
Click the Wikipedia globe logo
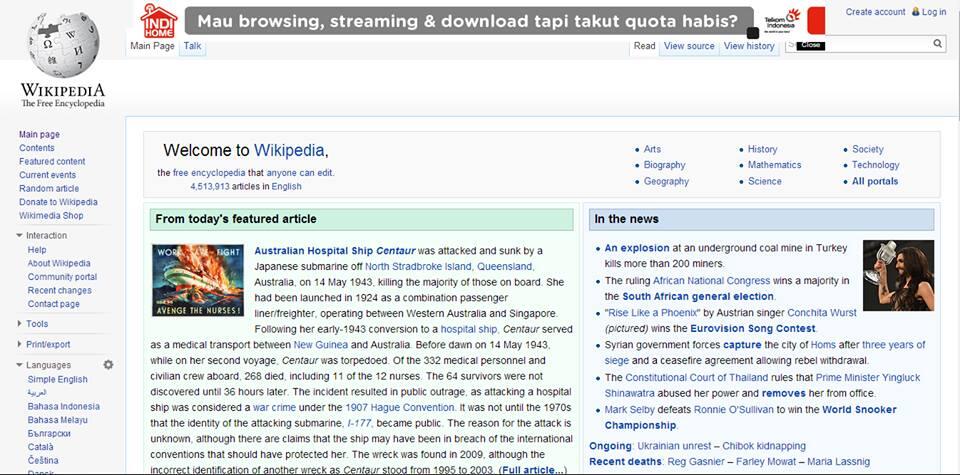[x=62, y=46]
